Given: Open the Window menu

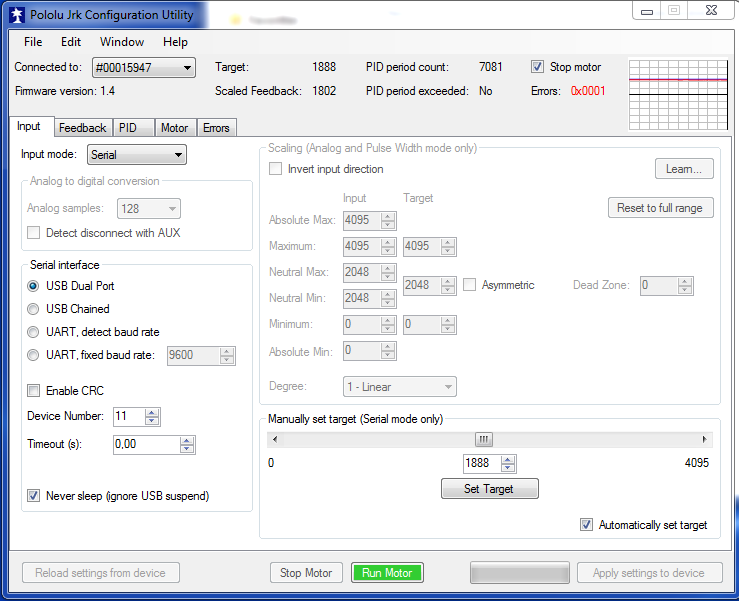Looking at the screenshot, I should [122, 42].
